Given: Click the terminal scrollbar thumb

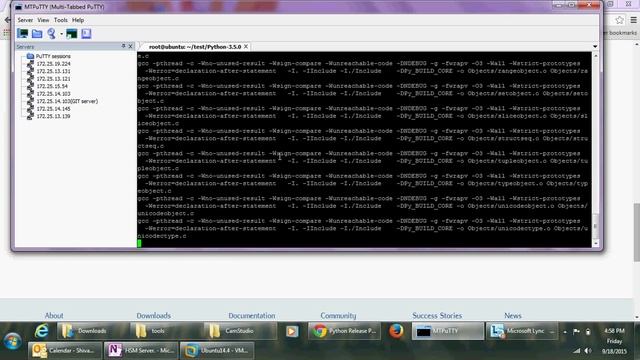Looking at the screenshot, I should tap(596, 226).
